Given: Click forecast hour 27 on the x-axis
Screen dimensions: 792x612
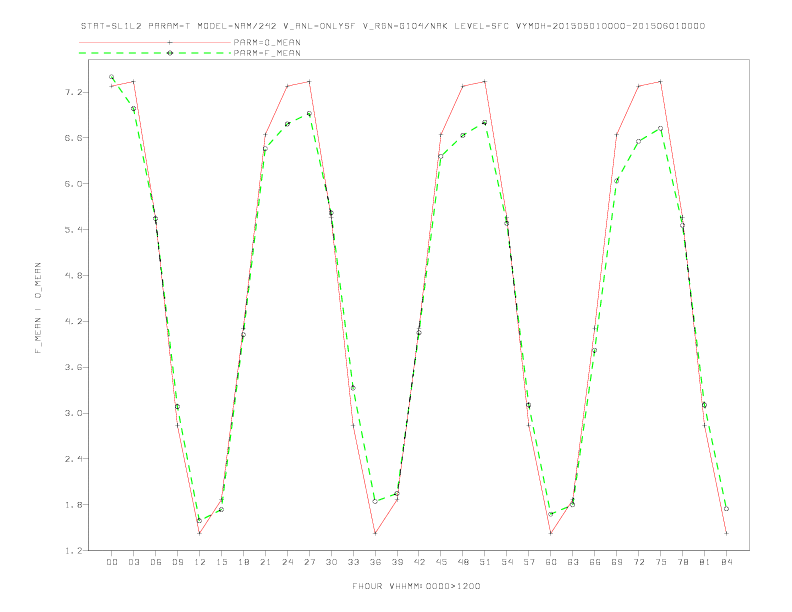Looking at the screenshot, I should (309, 562).
